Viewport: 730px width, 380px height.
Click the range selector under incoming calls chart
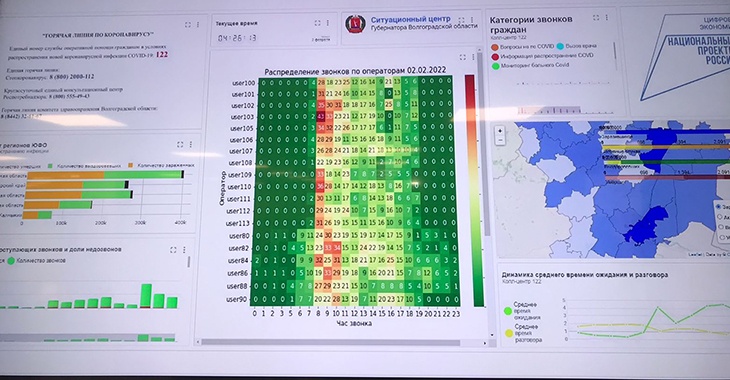tap(88, 338)
